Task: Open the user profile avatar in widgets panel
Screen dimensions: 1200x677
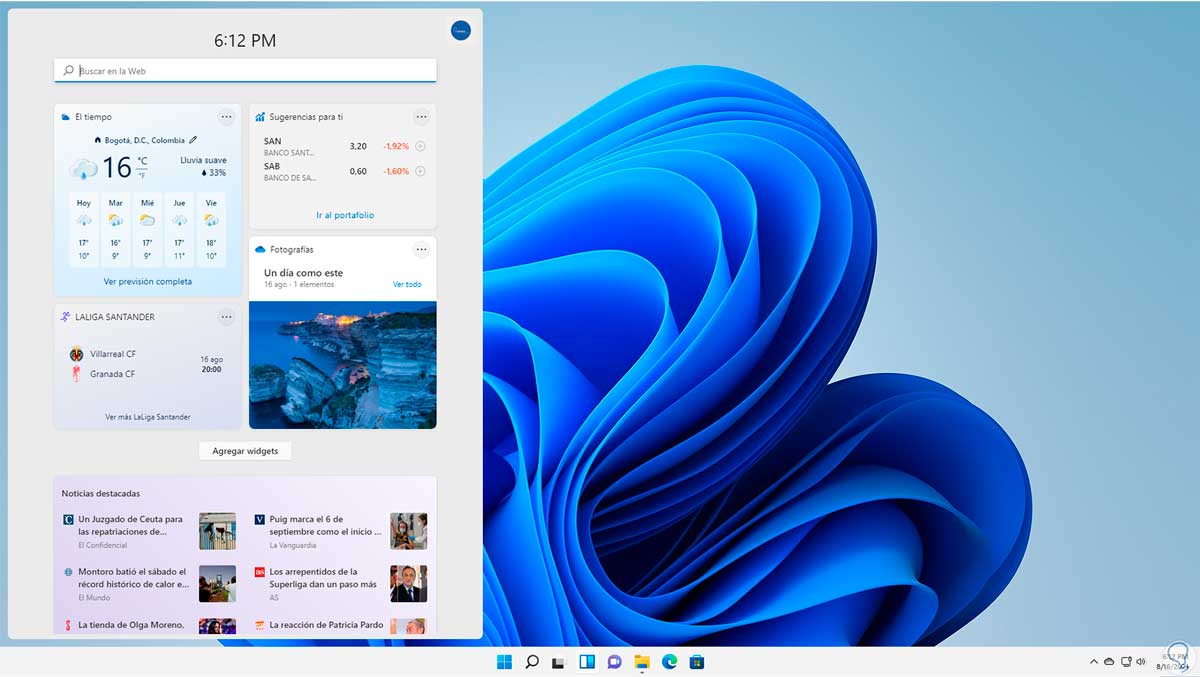Action: (x=460, y=31)
